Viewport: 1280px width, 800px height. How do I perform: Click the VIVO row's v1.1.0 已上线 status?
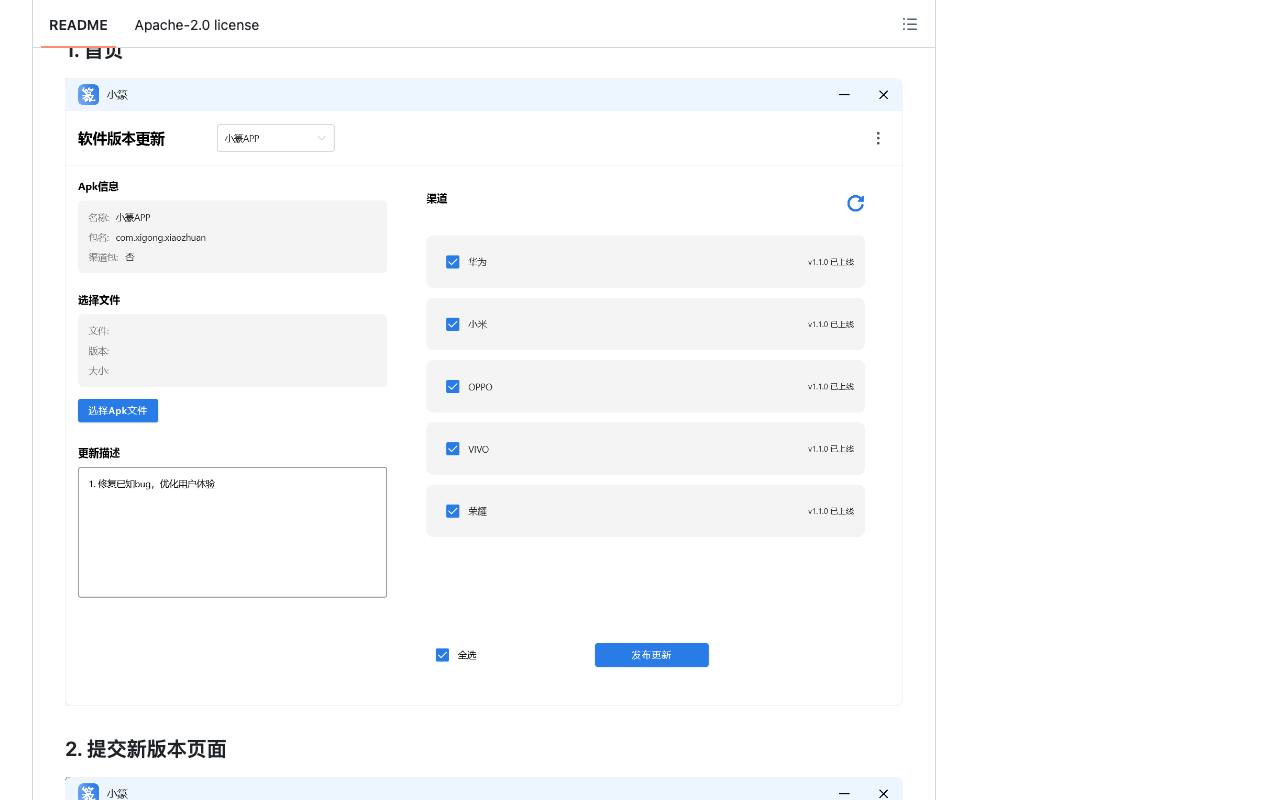(831, 449)
